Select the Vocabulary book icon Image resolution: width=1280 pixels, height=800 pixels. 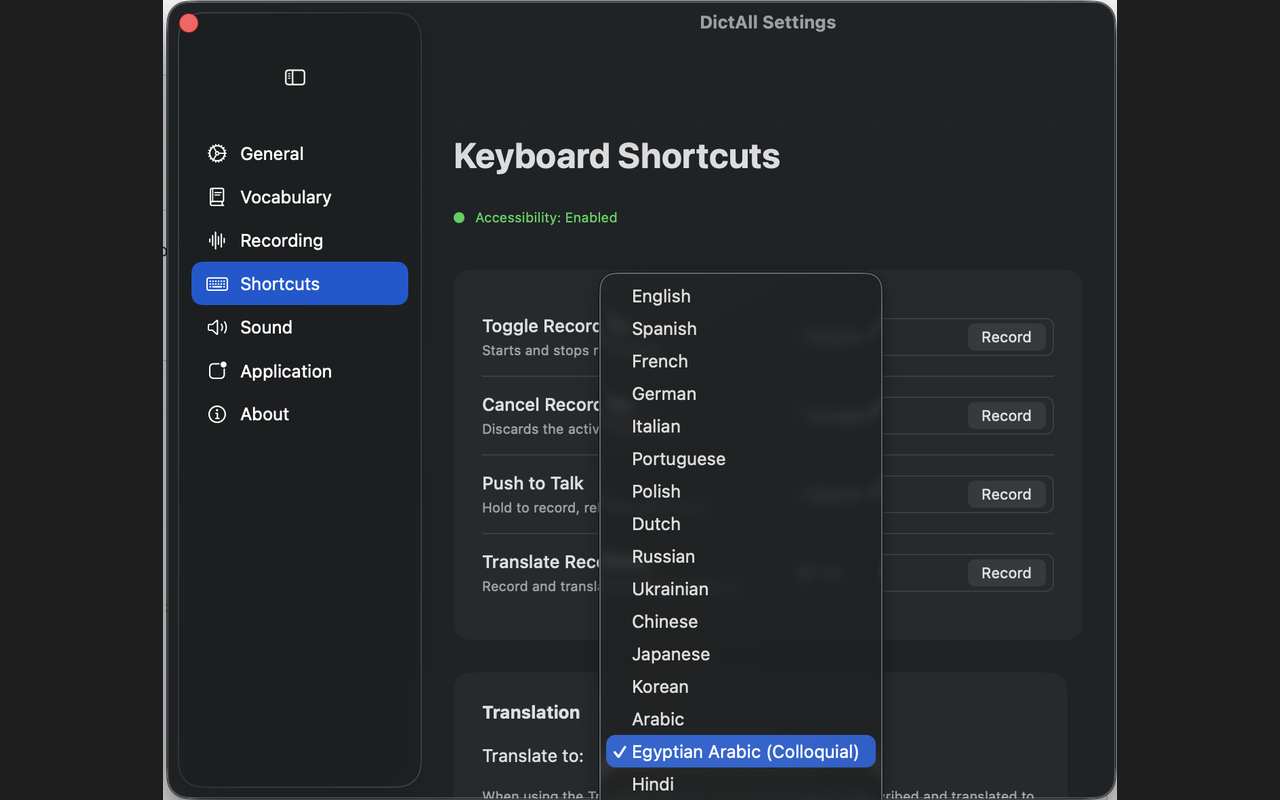(x=217, y=197)
